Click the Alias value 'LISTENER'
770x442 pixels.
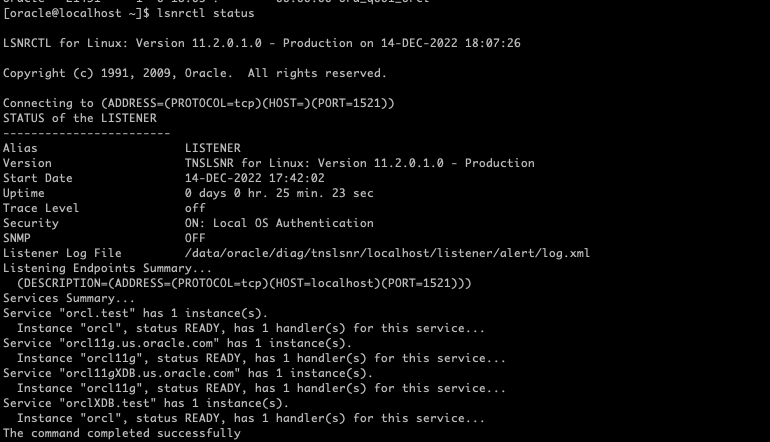pos(212,148)
